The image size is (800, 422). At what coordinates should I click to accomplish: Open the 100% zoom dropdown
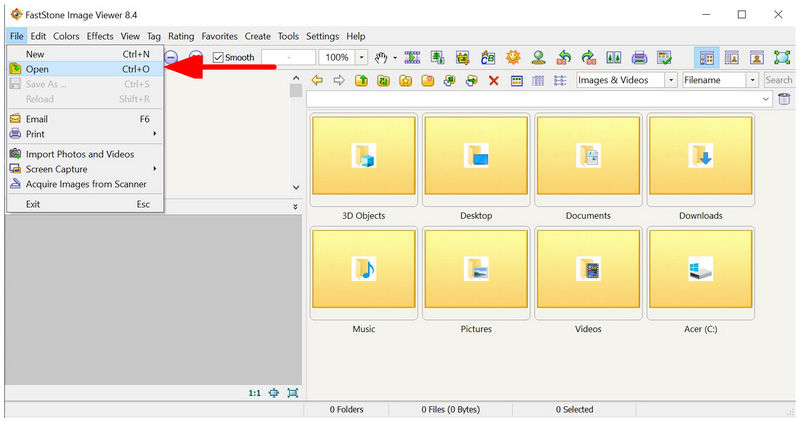point(362,58)
